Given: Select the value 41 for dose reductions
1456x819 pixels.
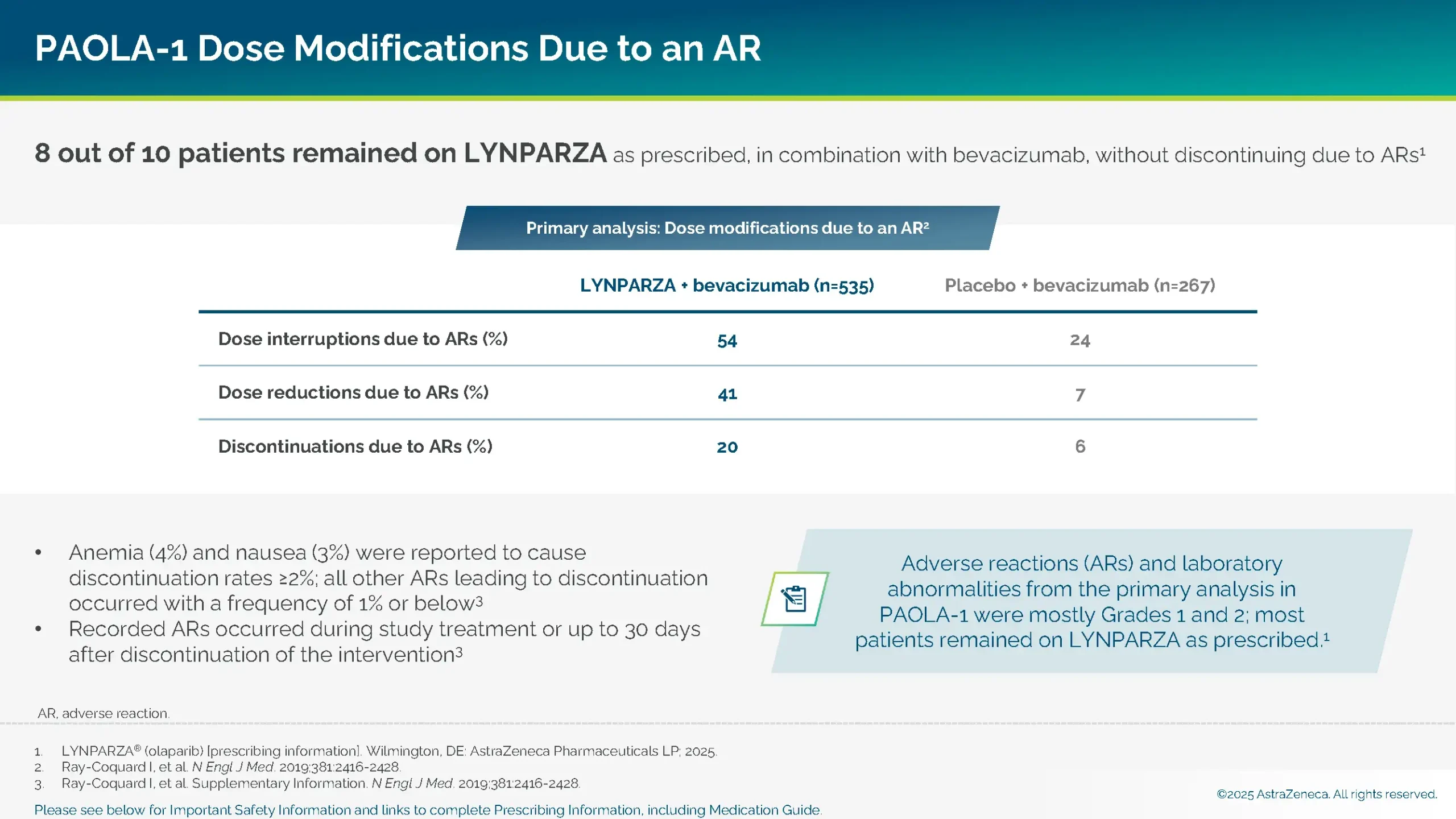Looking at the screenshot, I should pos(727,393).
